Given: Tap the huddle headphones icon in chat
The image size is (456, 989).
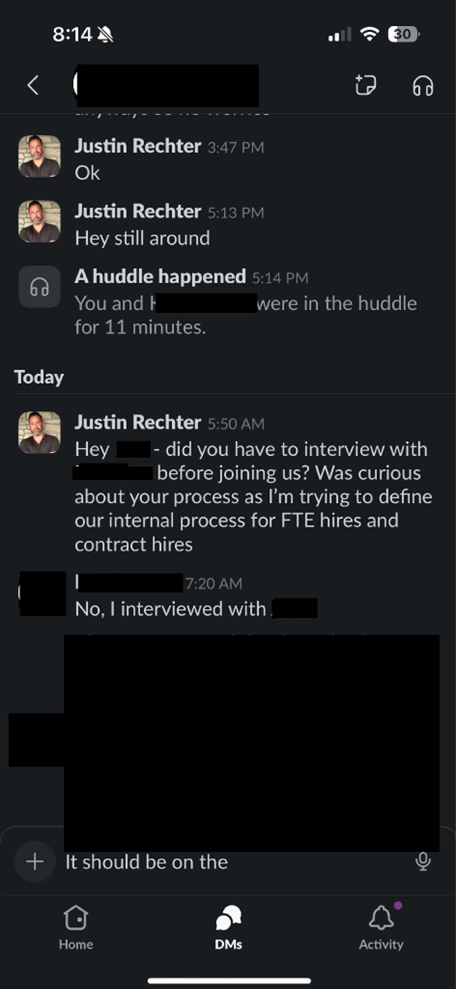Looking at the screenshot, I should [x=39, y=287].
